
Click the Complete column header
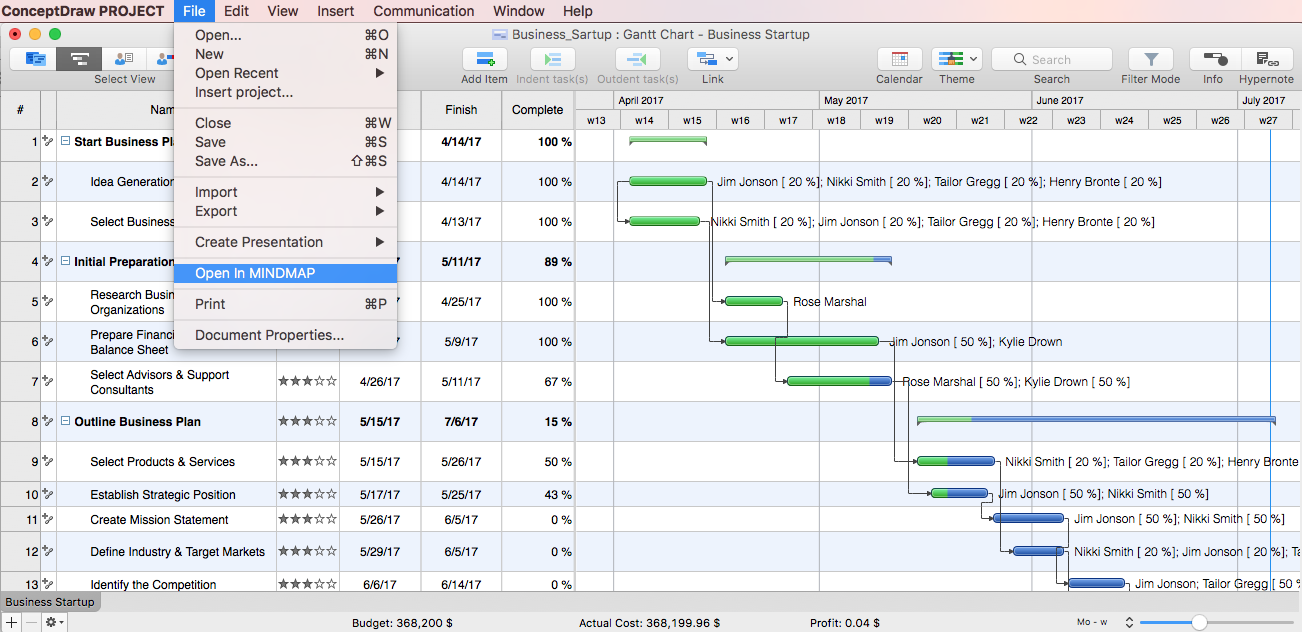click(538, 110)
